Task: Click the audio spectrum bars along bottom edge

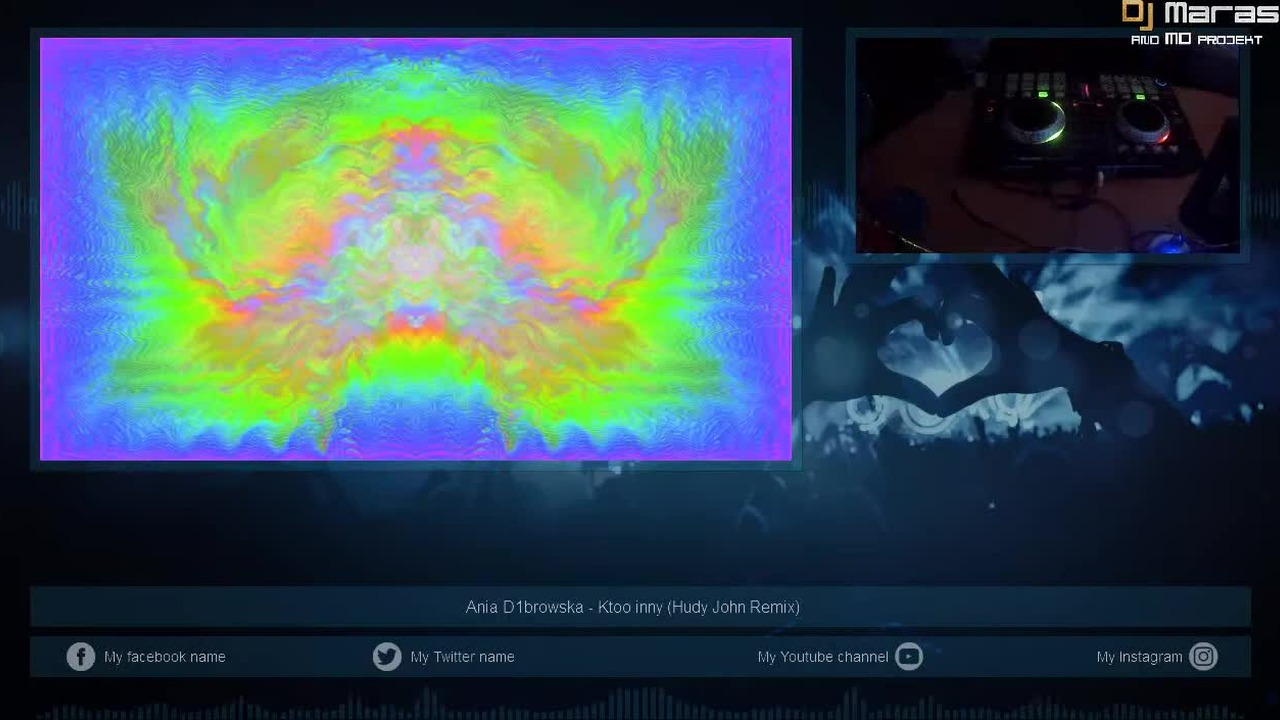Action: point(640,704)
